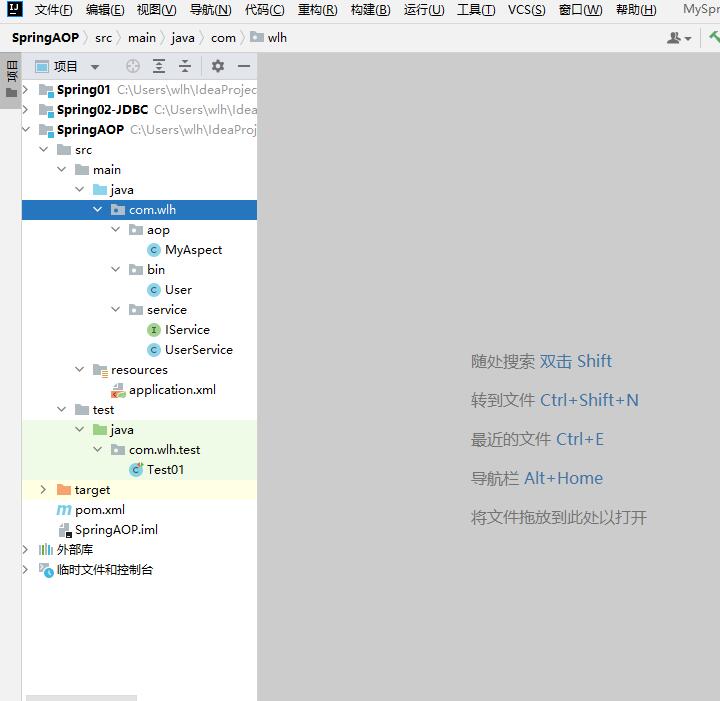Click the UserService class icon
The width and height of the screenshot is (720, 701).
point(153,350)
